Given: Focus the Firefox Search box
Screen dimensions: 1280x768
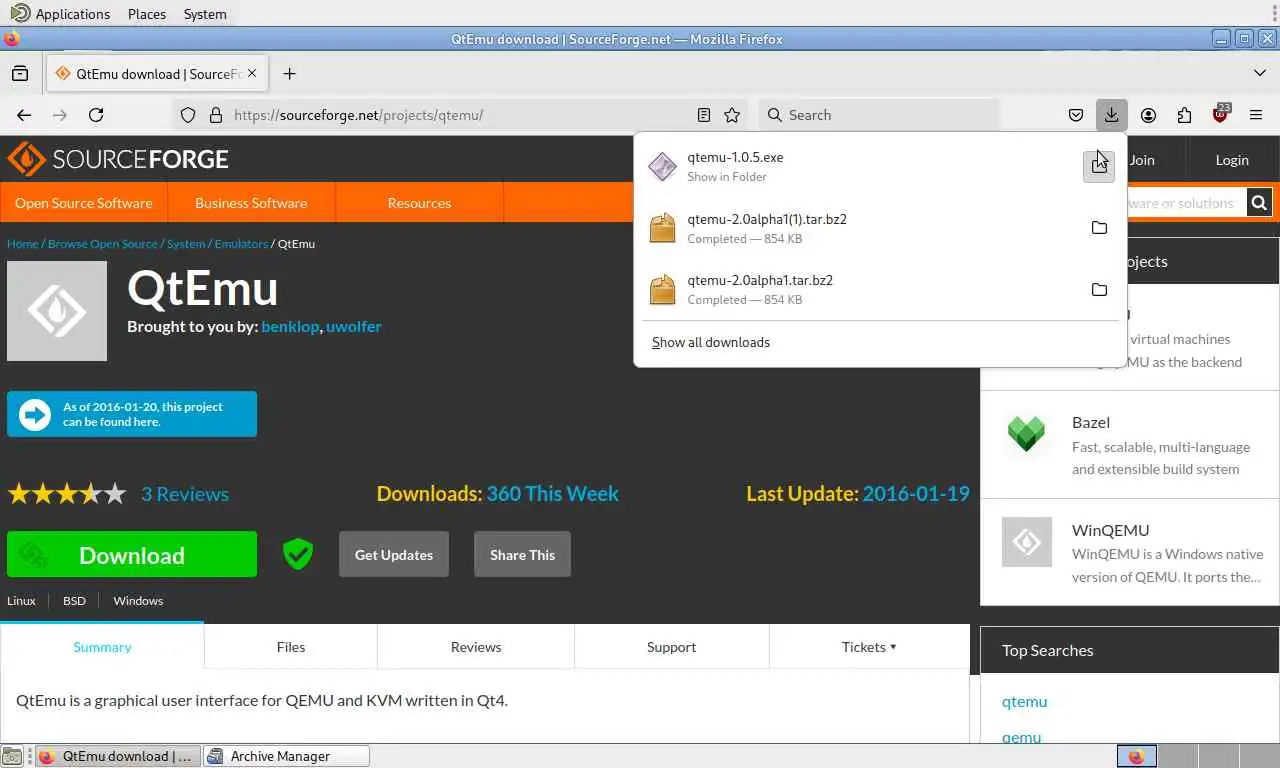Looking at the screenshot, I should 880,115.
